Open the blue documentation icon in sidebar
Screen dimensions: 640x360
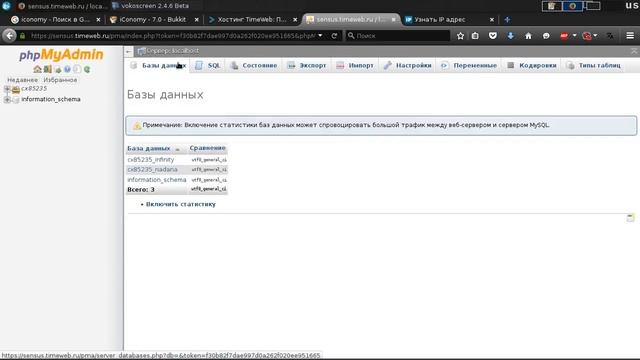(67, 69)
